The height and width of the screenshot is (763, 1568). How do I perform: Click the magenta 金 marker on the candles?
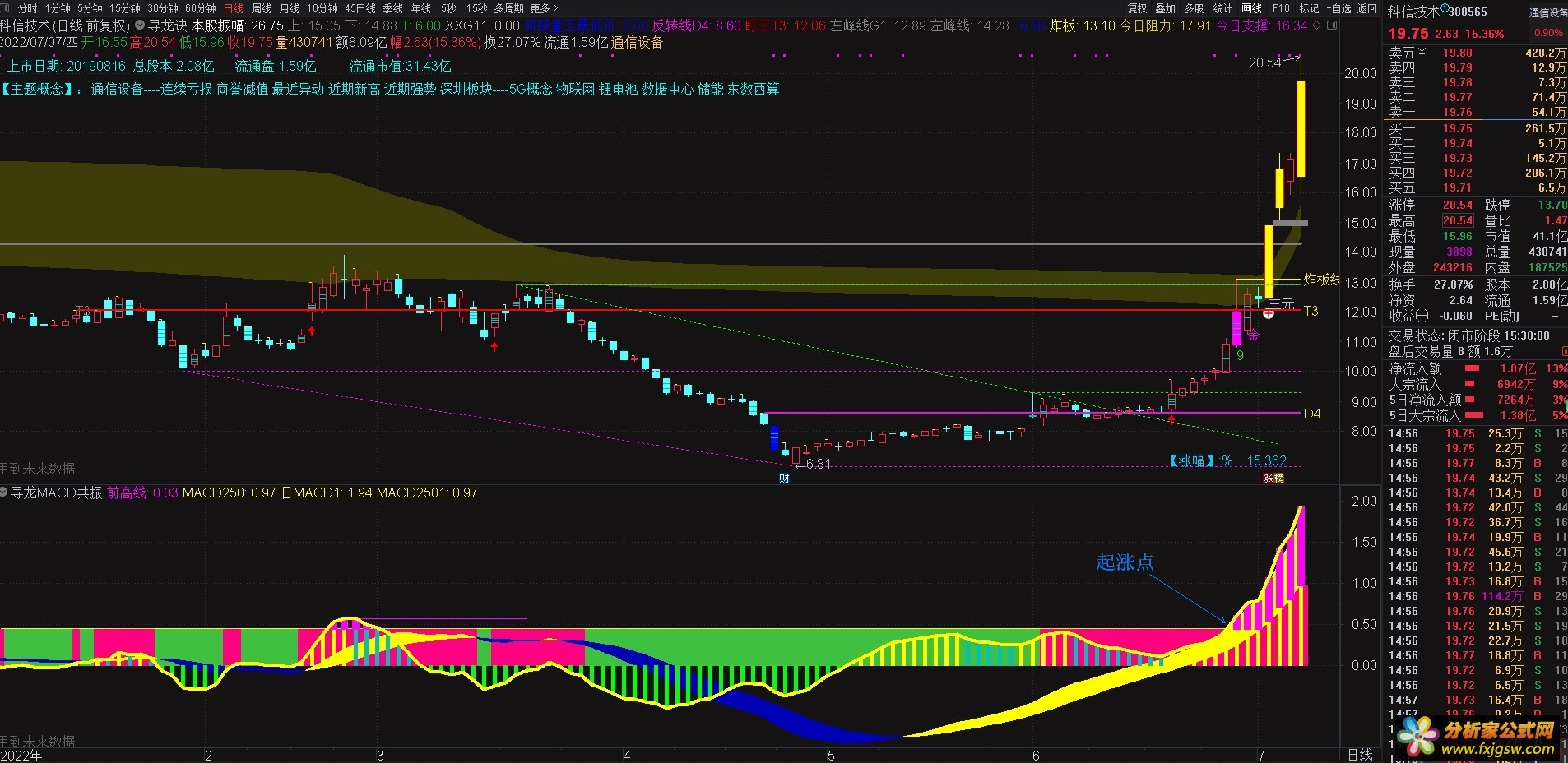click(1253, 335)
